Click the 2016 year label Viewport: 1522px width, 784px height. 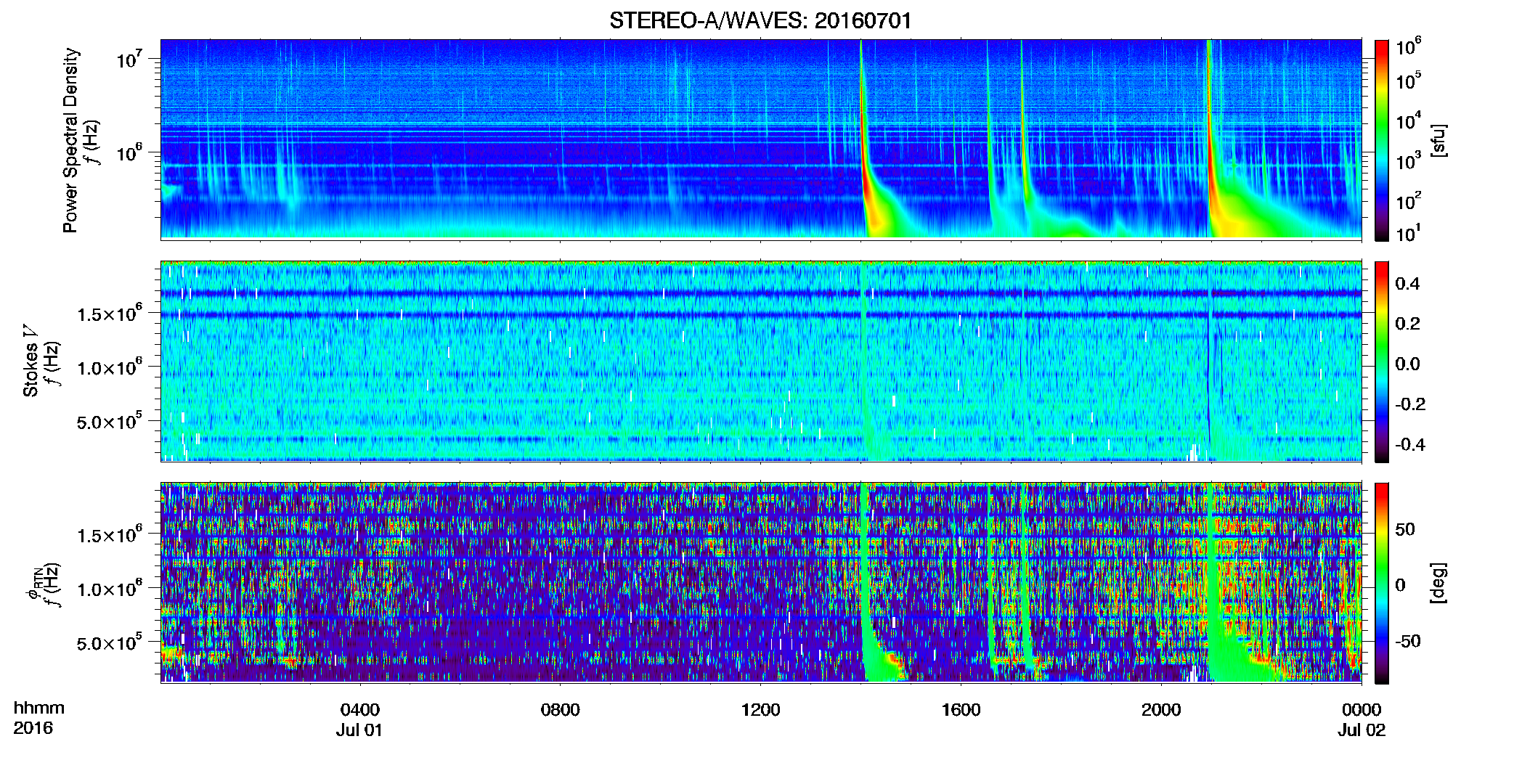coord(33,728)
